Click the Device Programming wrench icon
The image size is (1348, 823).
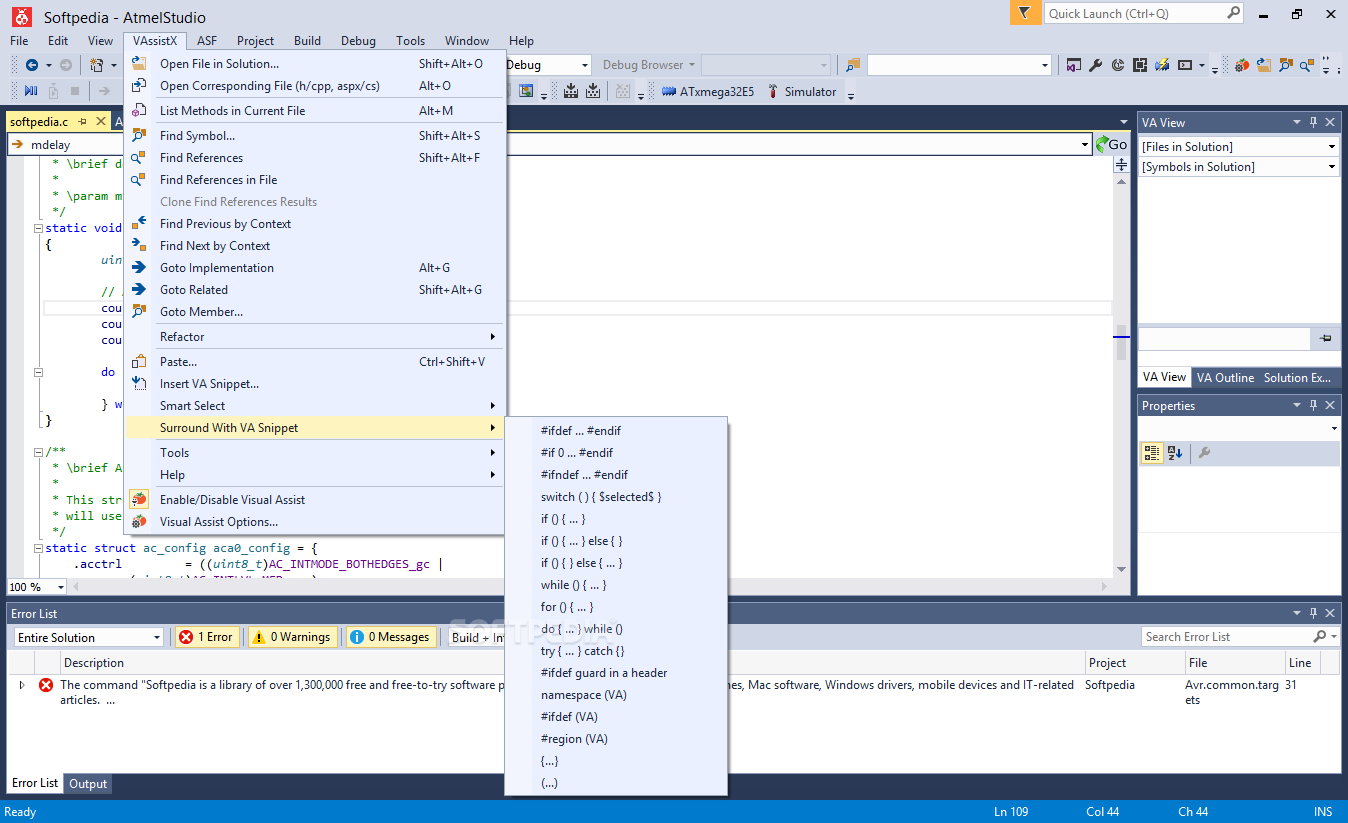(1095, 65)
